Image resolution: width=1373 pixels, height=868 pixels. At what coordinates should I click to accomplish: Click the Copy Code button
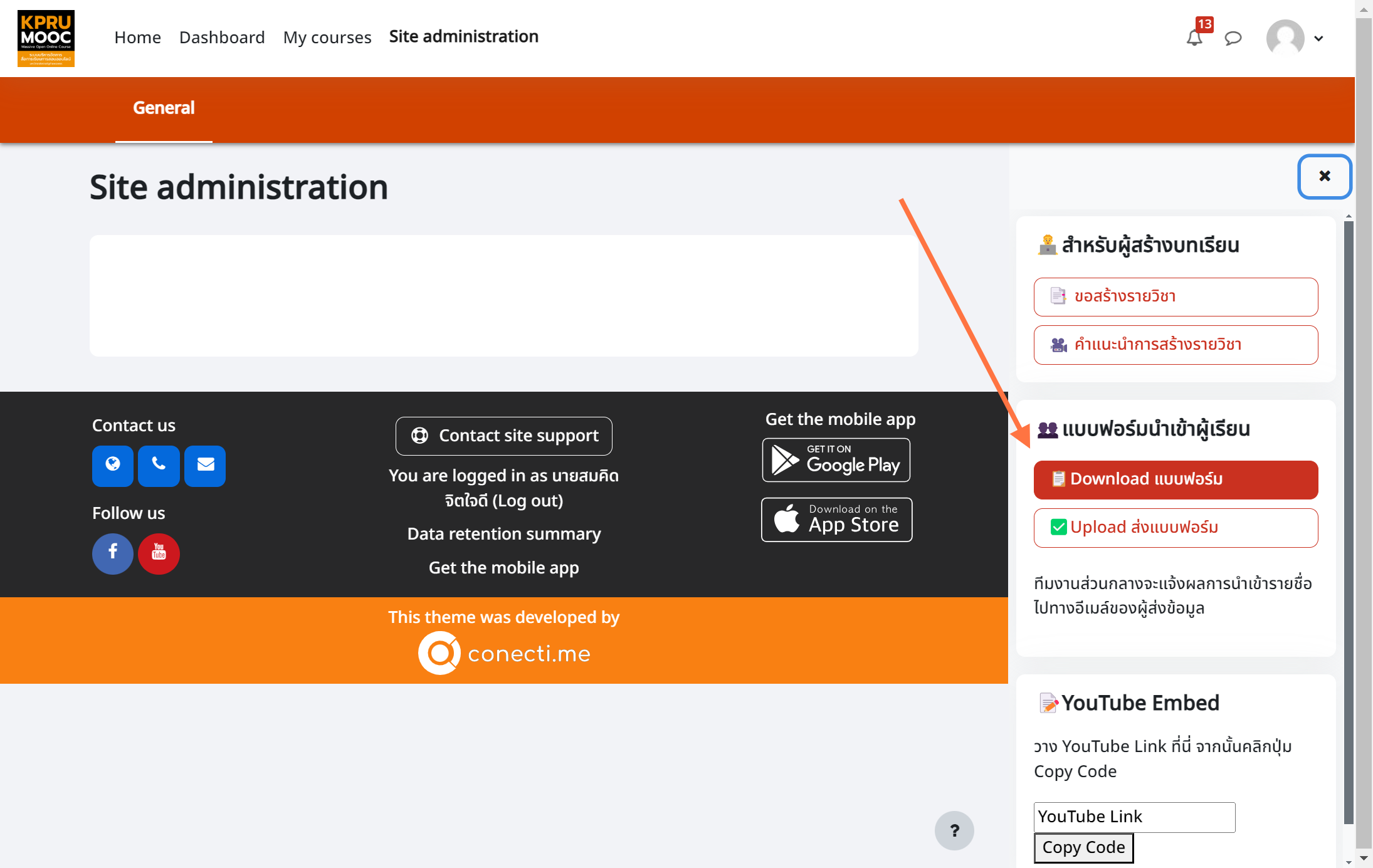tap(1083, 848)
